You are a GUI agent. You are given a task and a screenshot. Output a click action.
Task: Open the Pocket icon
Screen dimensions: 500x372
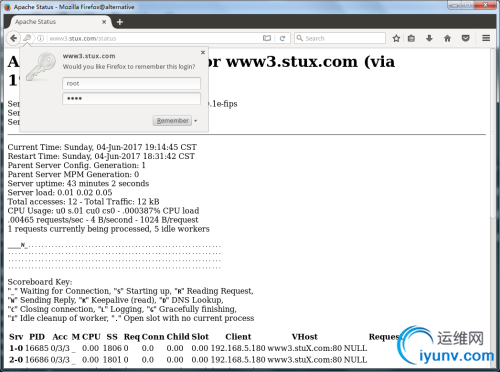pyautogui.click(x=466, y=38)
